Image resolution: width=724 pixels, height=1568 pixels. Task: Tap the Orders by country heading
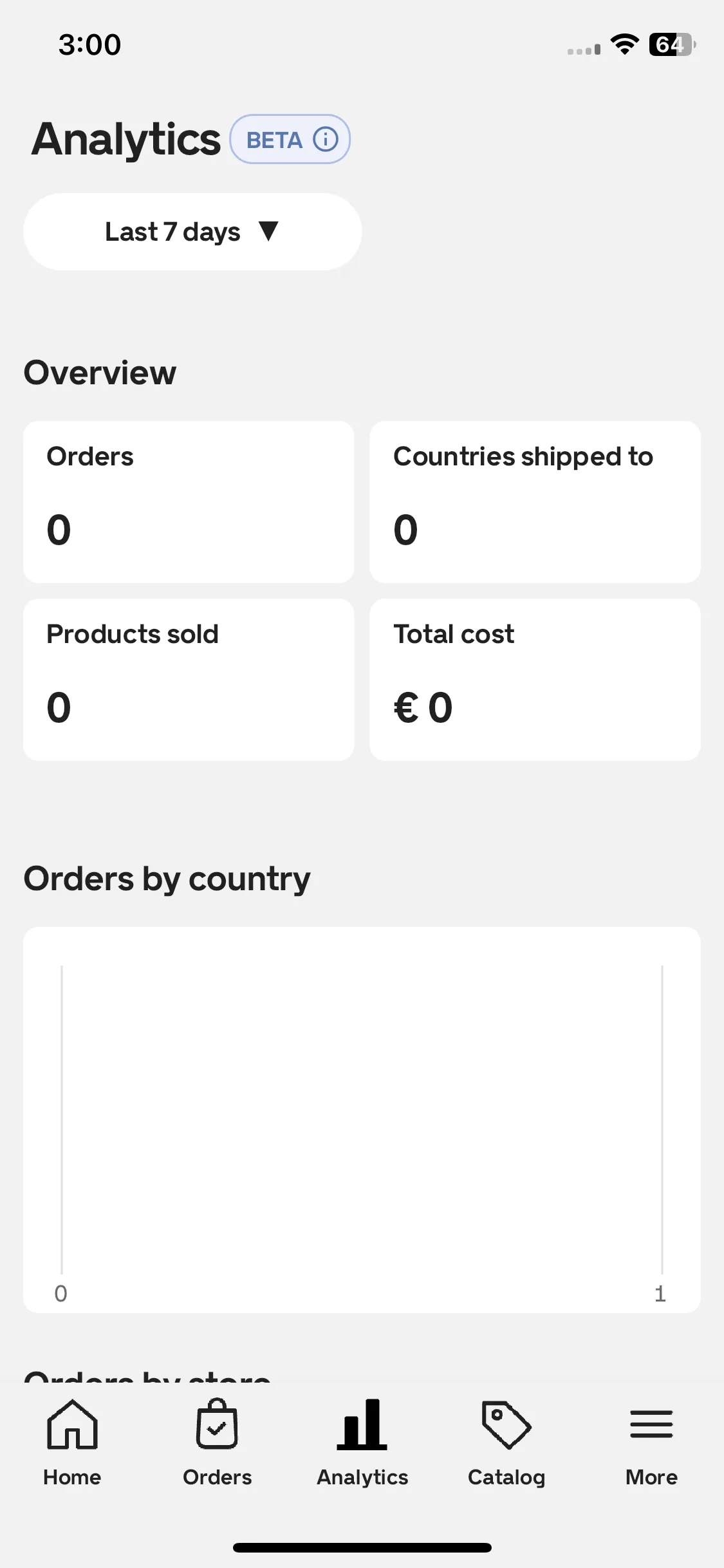tap(167, 879)
